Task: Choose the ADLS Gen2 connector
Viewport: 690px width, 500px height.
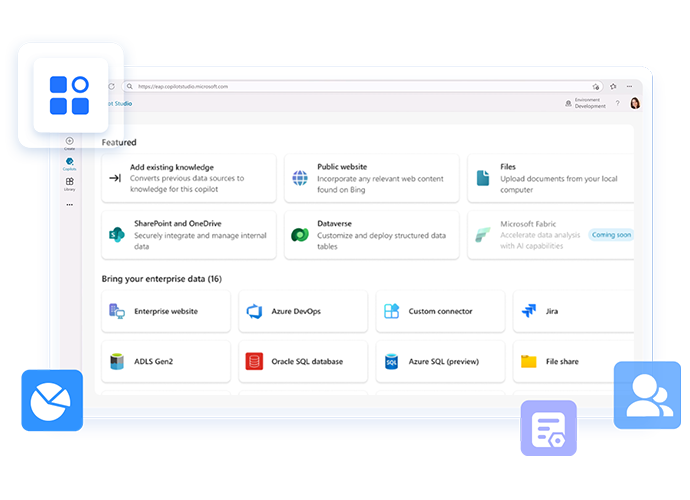Action: [166, 361]
